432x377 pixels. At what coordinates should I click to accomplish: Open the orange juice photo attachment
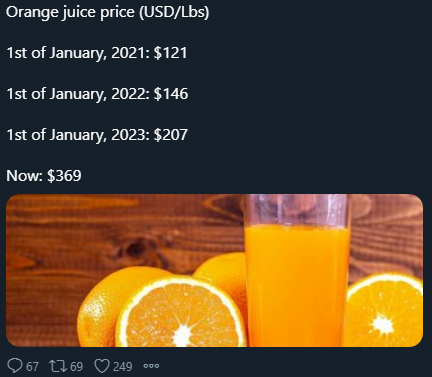pos(215,270)
